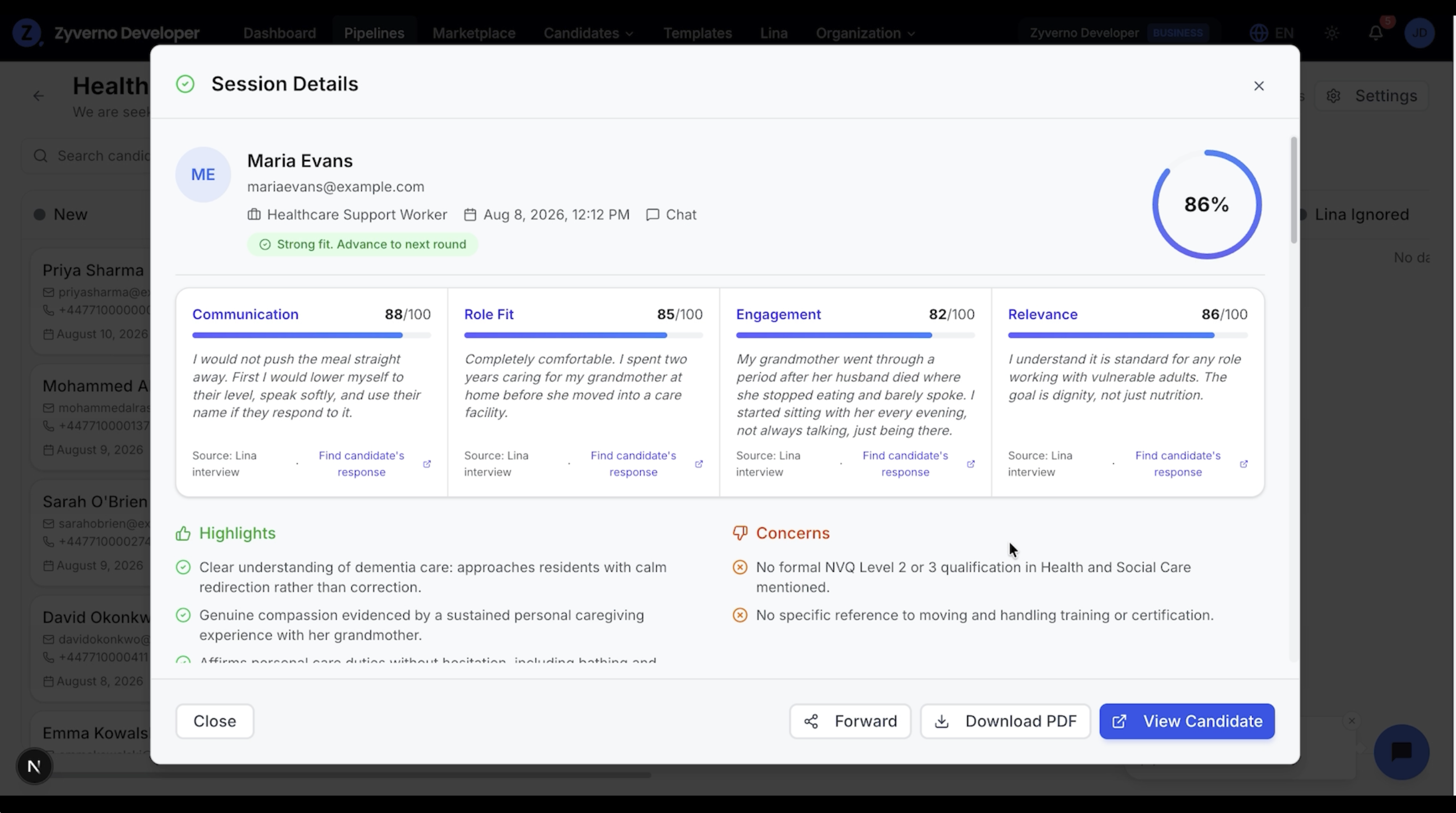Open the EN language selector
The height and width of the screenshot is (813, 1456).
[x=1271, y=33]
